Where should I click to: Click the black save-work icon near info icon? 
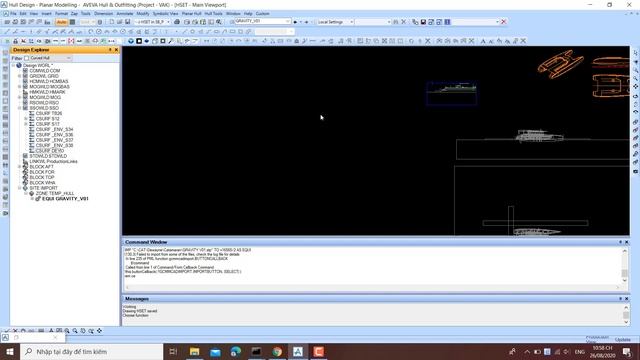[x=423, y=22]
